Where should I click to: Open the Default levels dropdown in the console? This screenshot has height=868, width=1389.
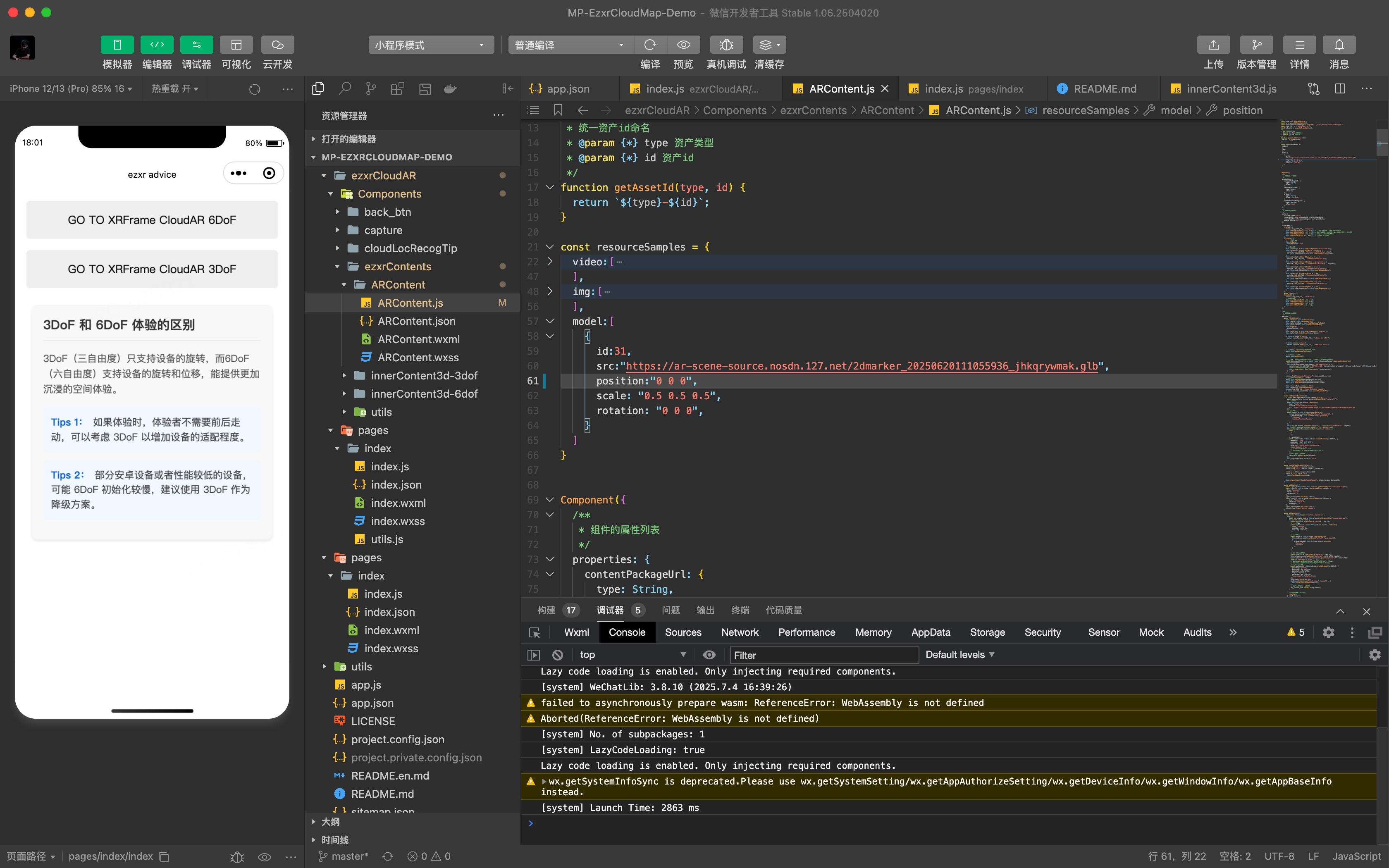coord(959,654)
